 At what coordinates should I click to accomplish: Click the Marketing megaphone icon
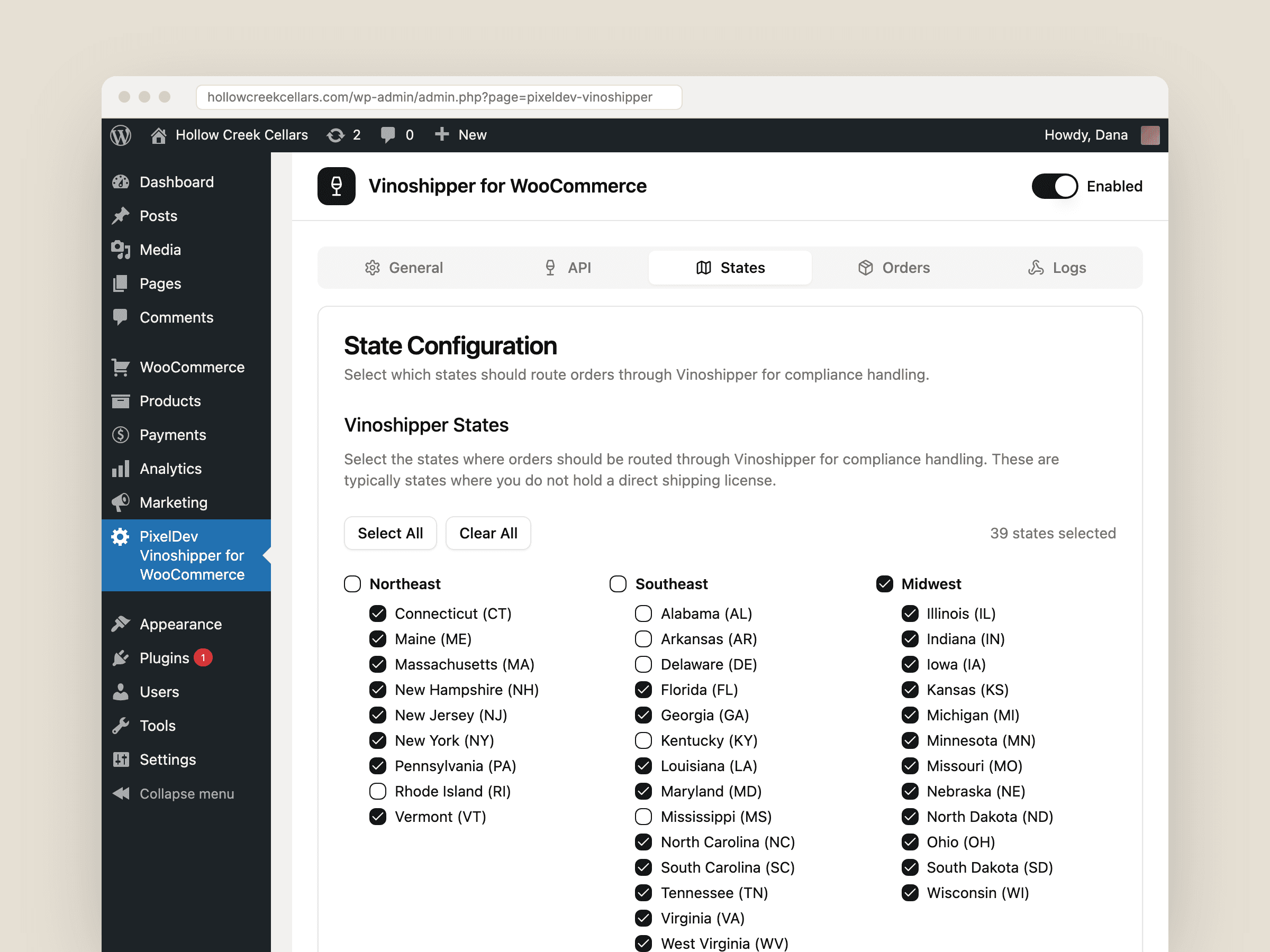[x=121, y=502]
